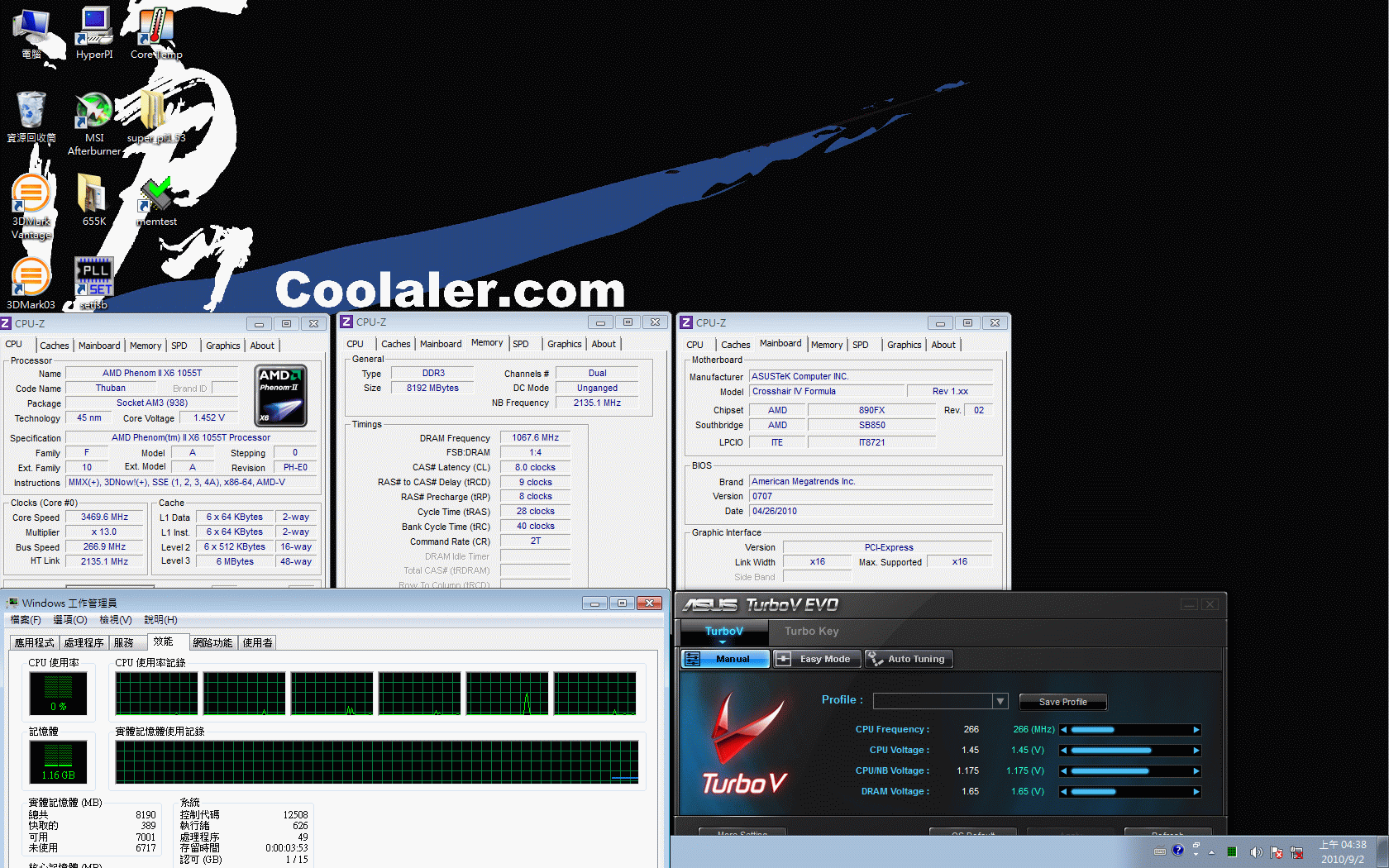This screenshot has height=868, width=1389.
Task: Open the Computer desktop icon
Action: 31,33
